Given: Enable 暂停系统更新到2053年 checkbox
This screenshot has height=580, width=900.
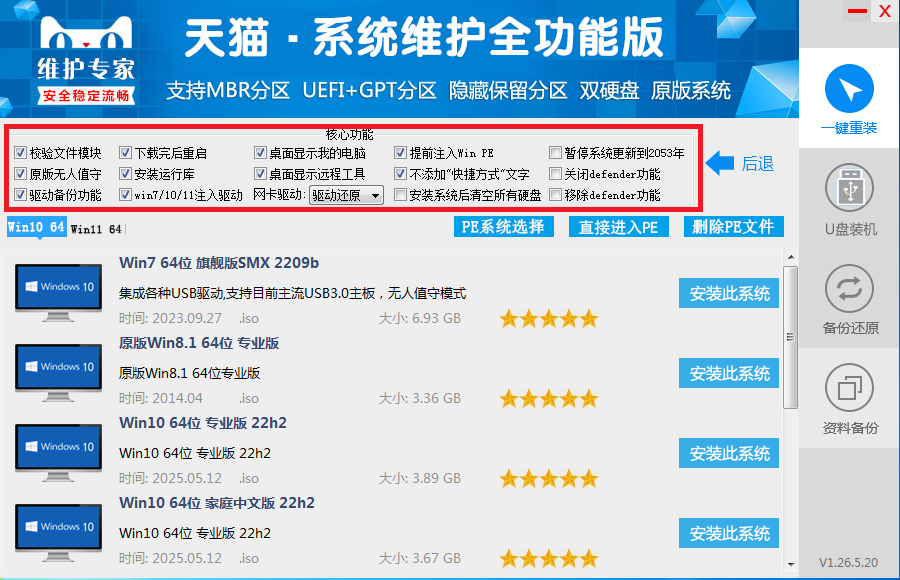Looking at the screenshot, I should click(555, 153).
